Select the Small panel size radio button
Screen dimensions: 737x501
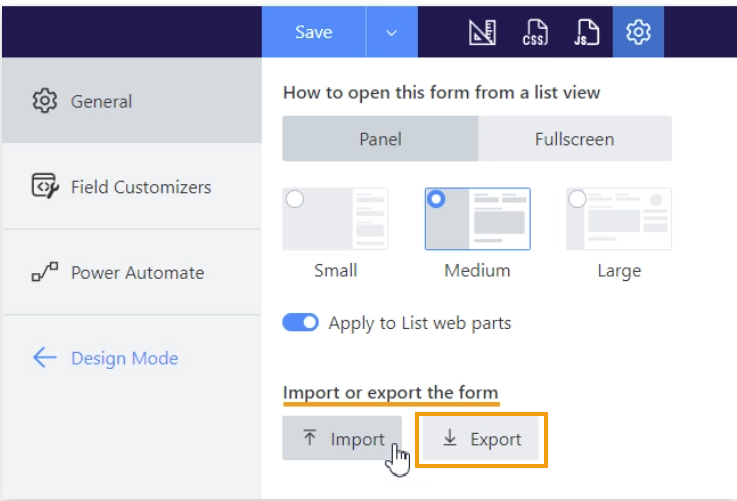click(x=295, y=199)
